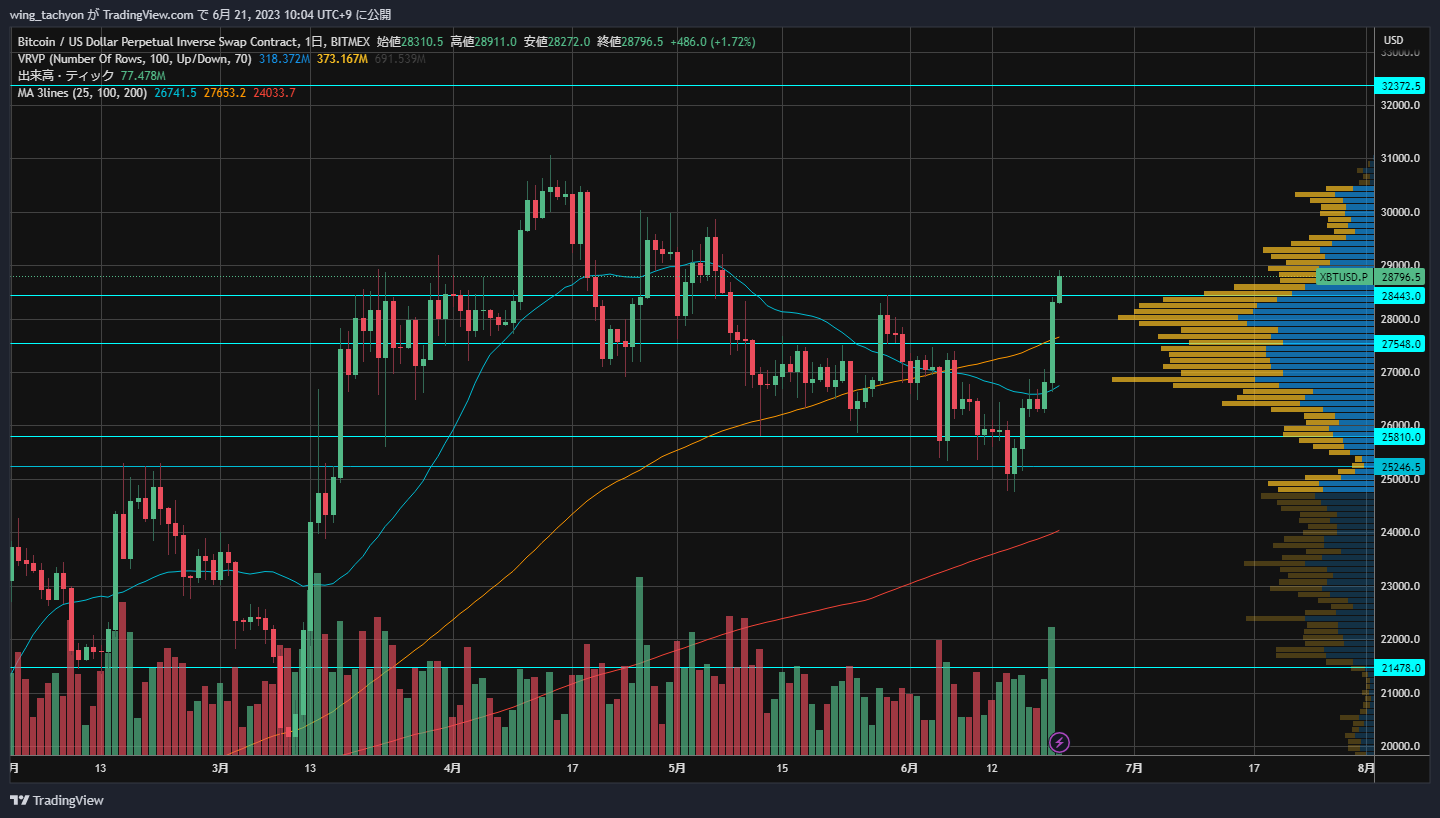This screenshot has height=818, width=1440.
Task: Click the purple lightning bolt event icon
Action: point(1060,742)
